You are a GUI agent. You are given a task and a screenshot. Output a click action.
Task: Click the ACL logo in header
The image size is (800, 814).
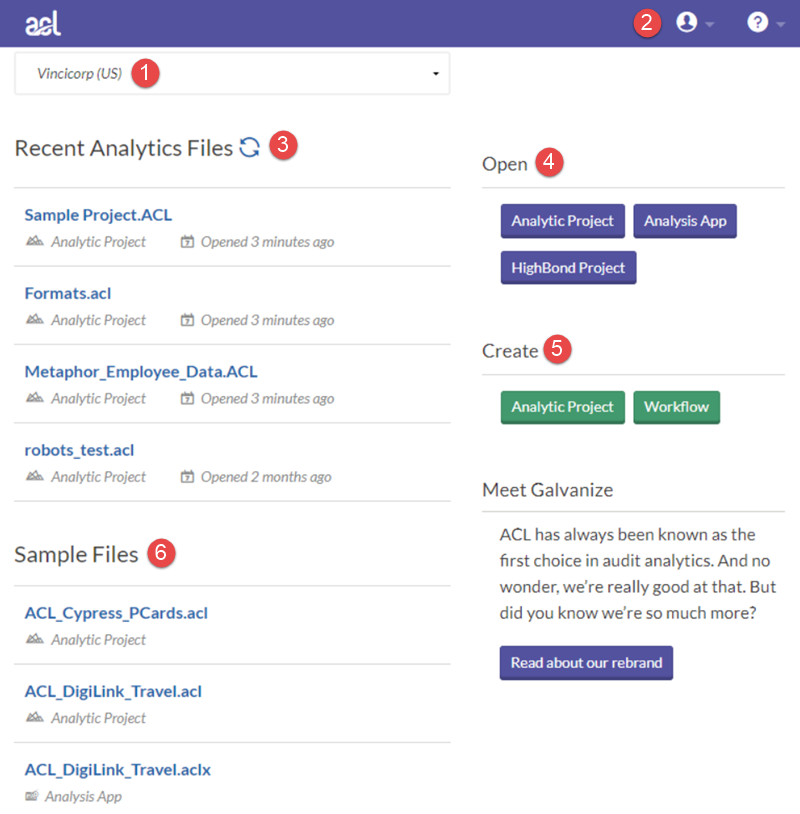[43, 23]
